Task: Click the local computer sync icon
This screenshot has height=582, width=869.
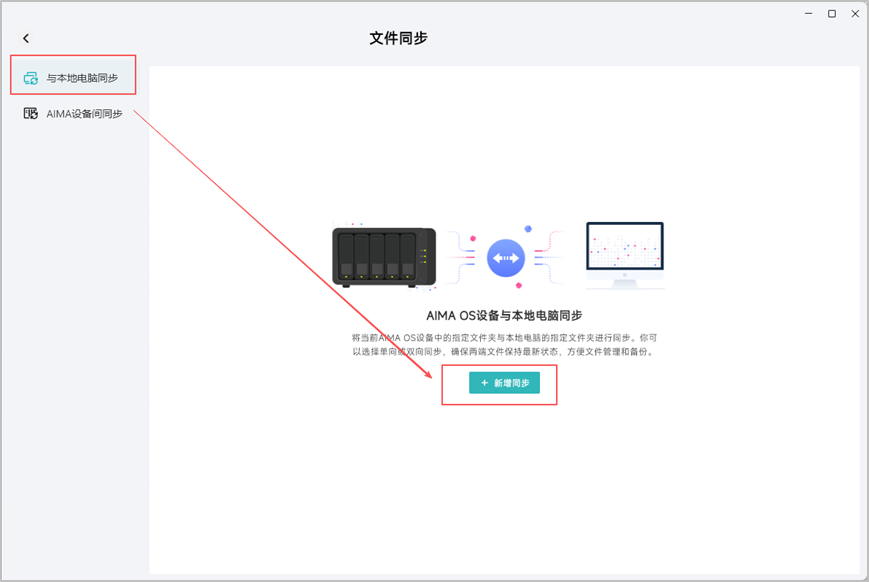Action: click(30, 78)
